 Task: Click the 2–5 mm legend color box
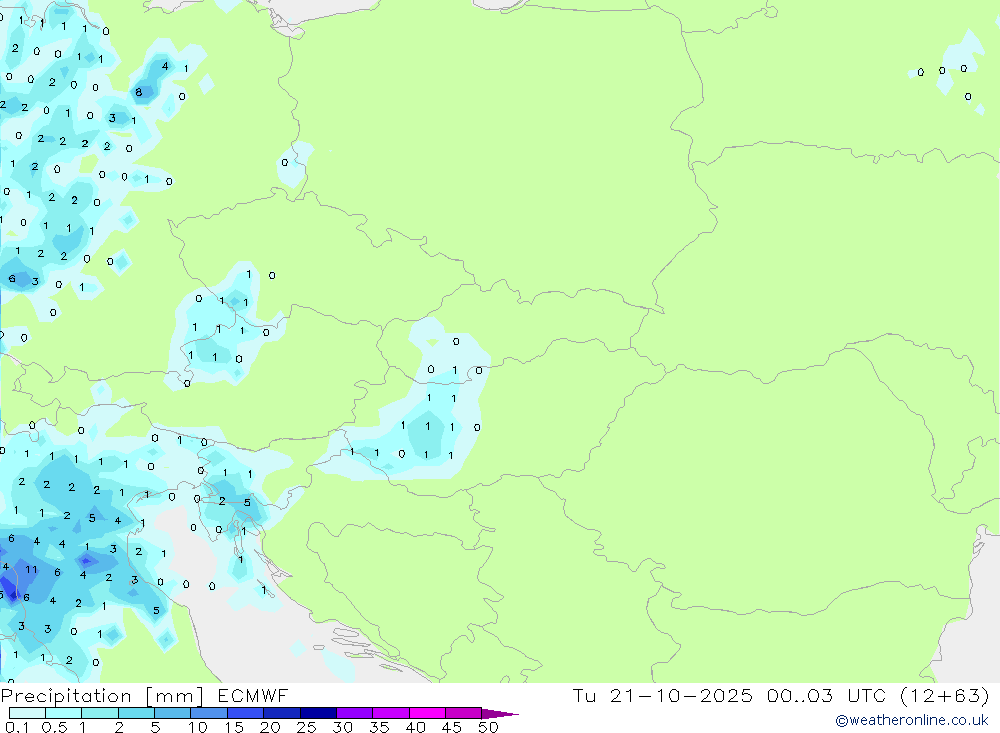point(136,713)
